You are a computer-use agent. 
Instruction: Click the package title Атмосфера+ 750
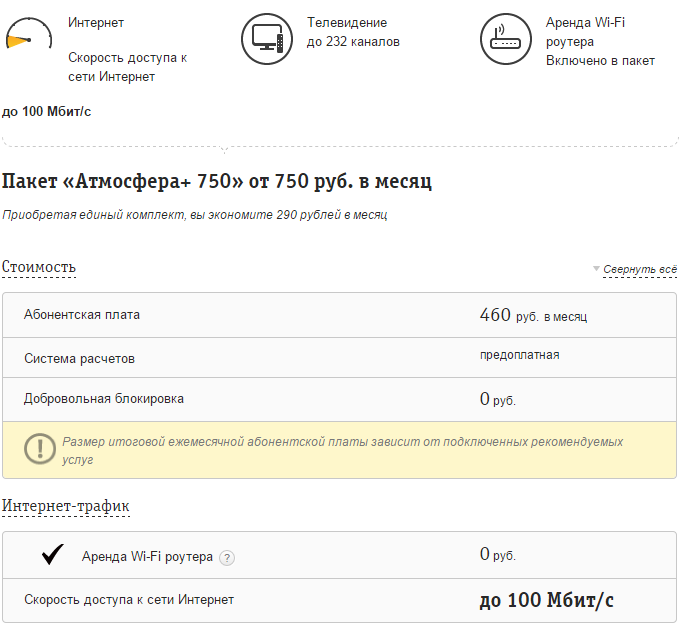point(217,182)
